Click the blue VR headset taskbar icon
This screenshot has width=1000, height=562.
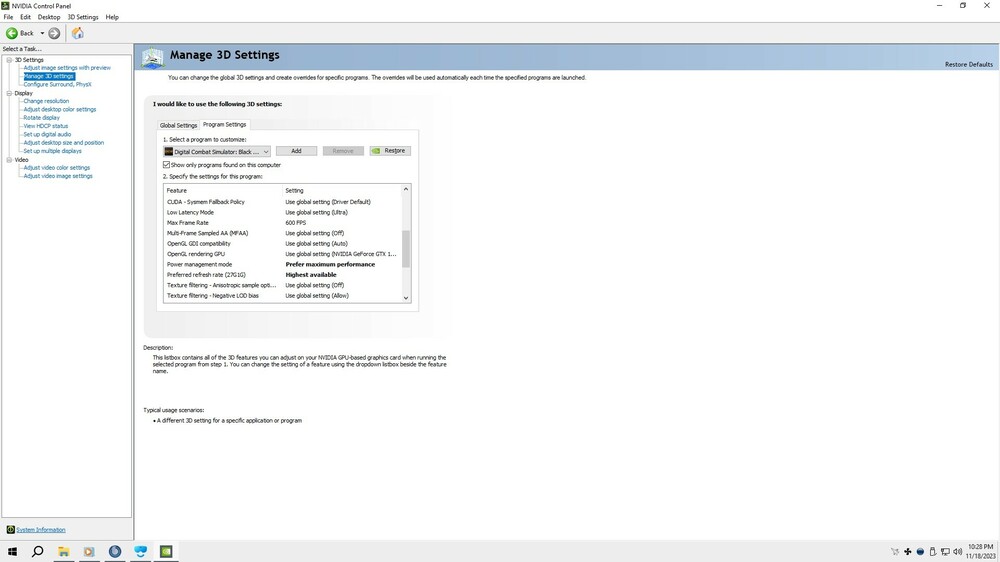click(140, 551)
